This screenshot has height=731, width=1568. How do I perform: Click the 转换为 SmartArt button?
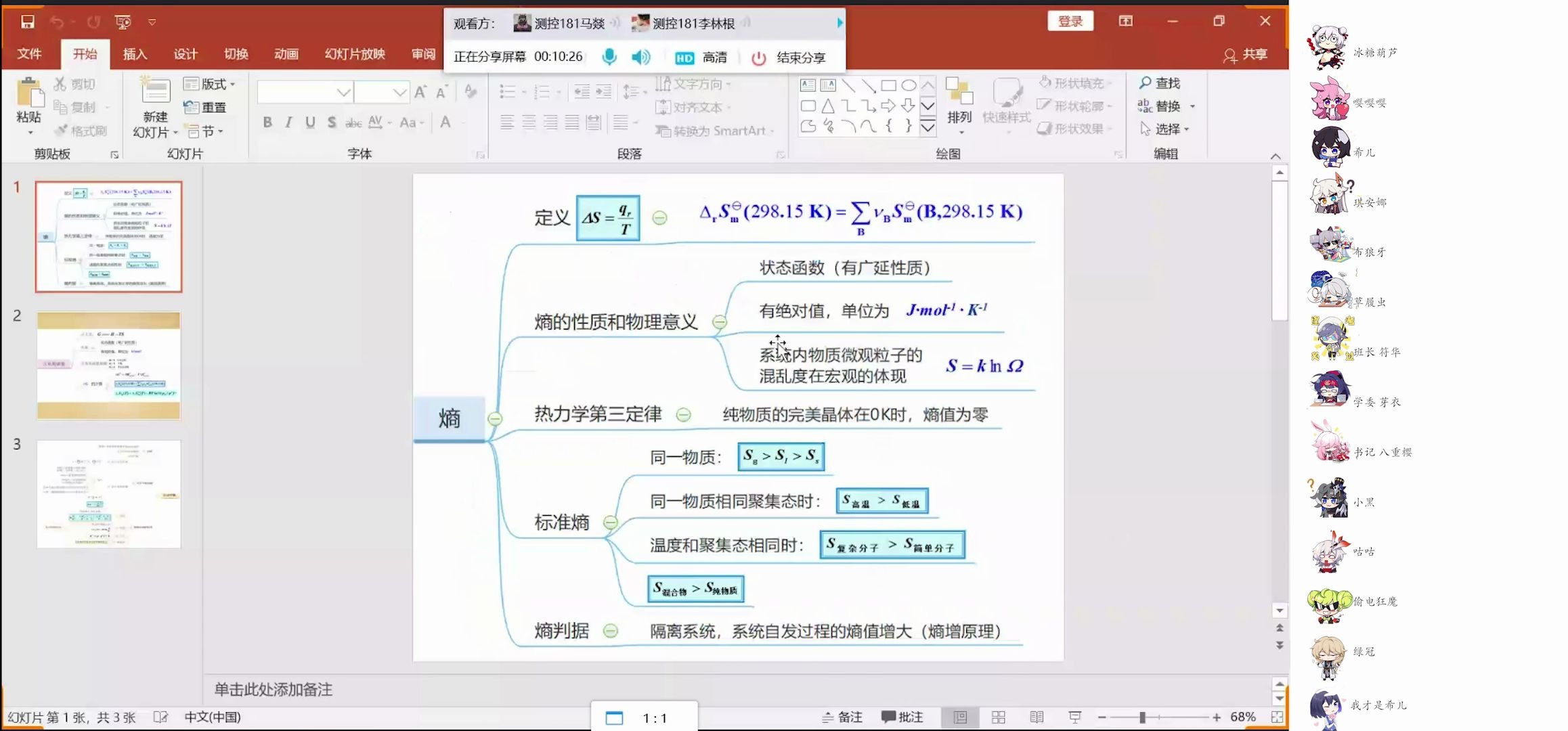tap(714, 131)
